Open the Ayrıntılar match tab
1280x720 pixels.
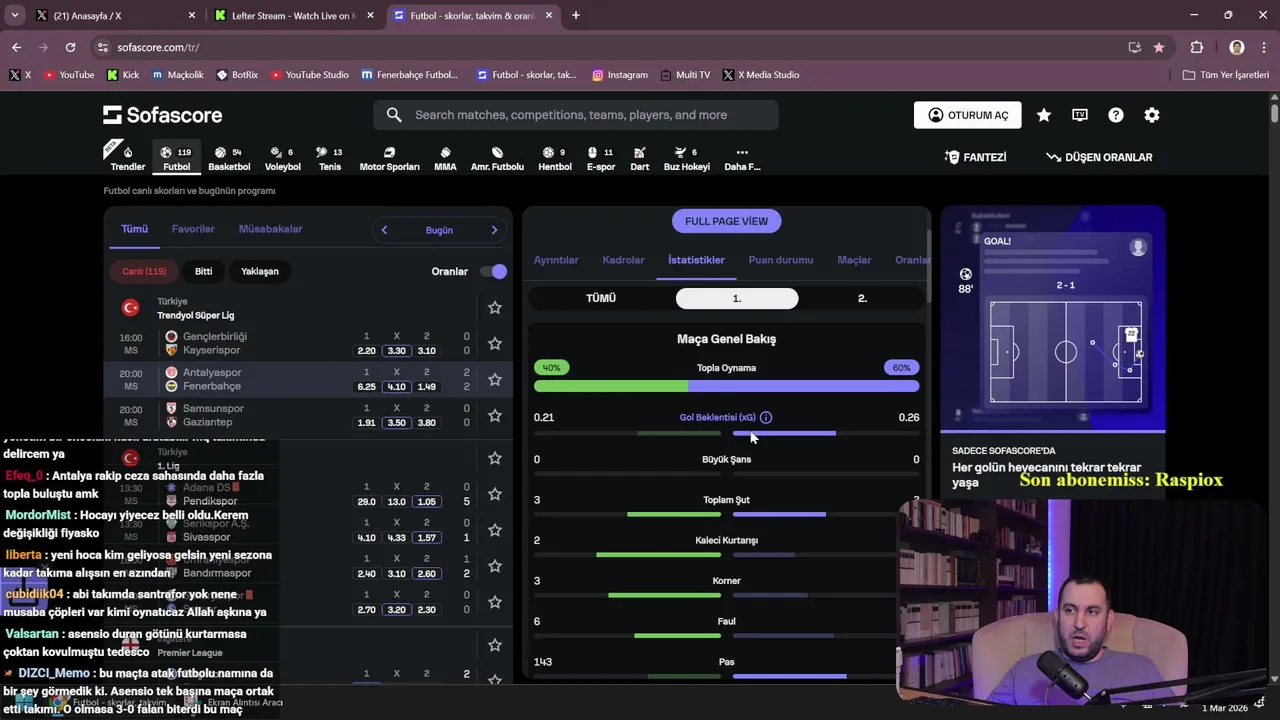[556, 260]
